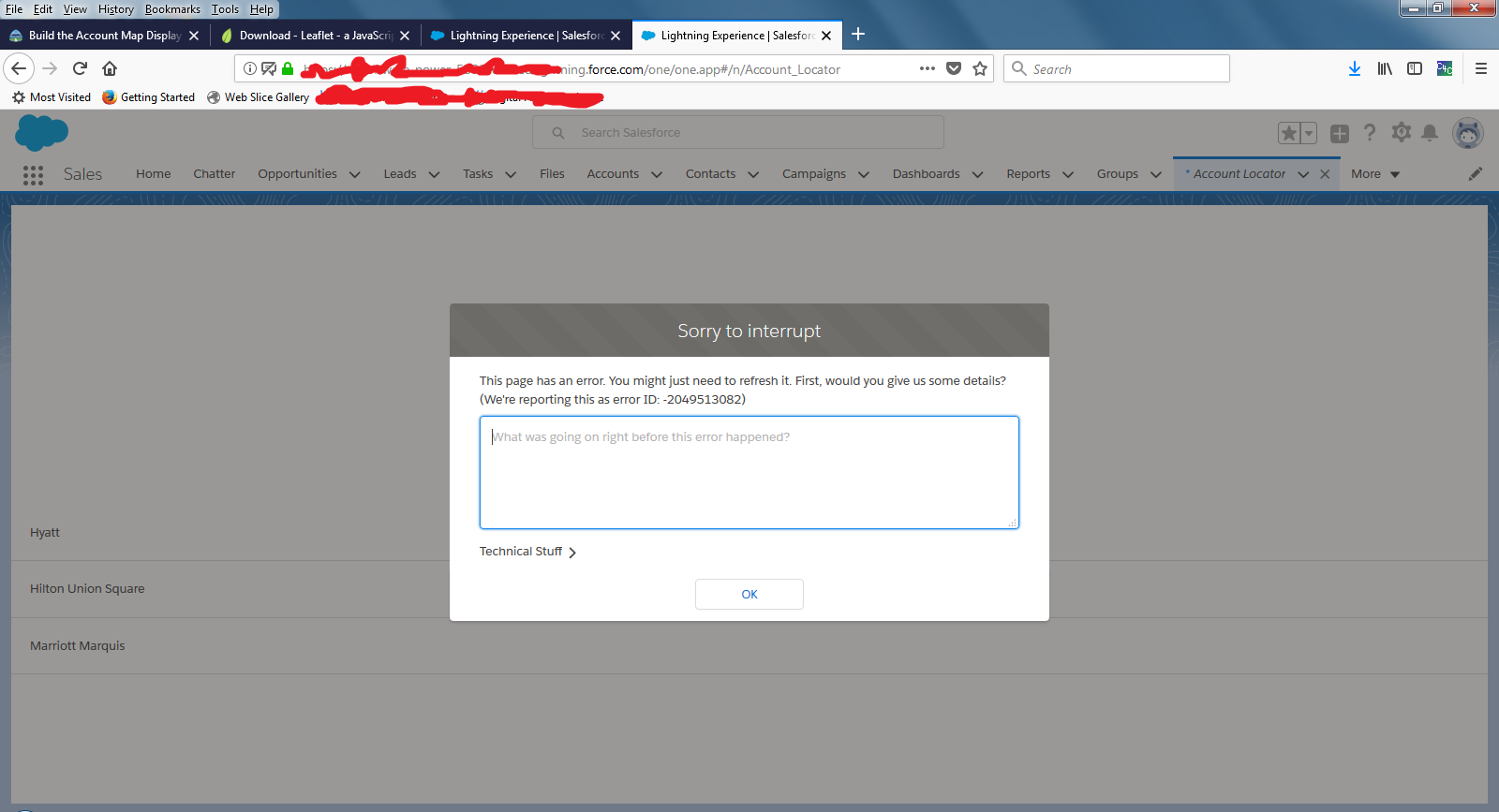This screenshot has width=1499, height=812.
Task: Open the Firefox library icon
Action: click(x=1385, y=68)
